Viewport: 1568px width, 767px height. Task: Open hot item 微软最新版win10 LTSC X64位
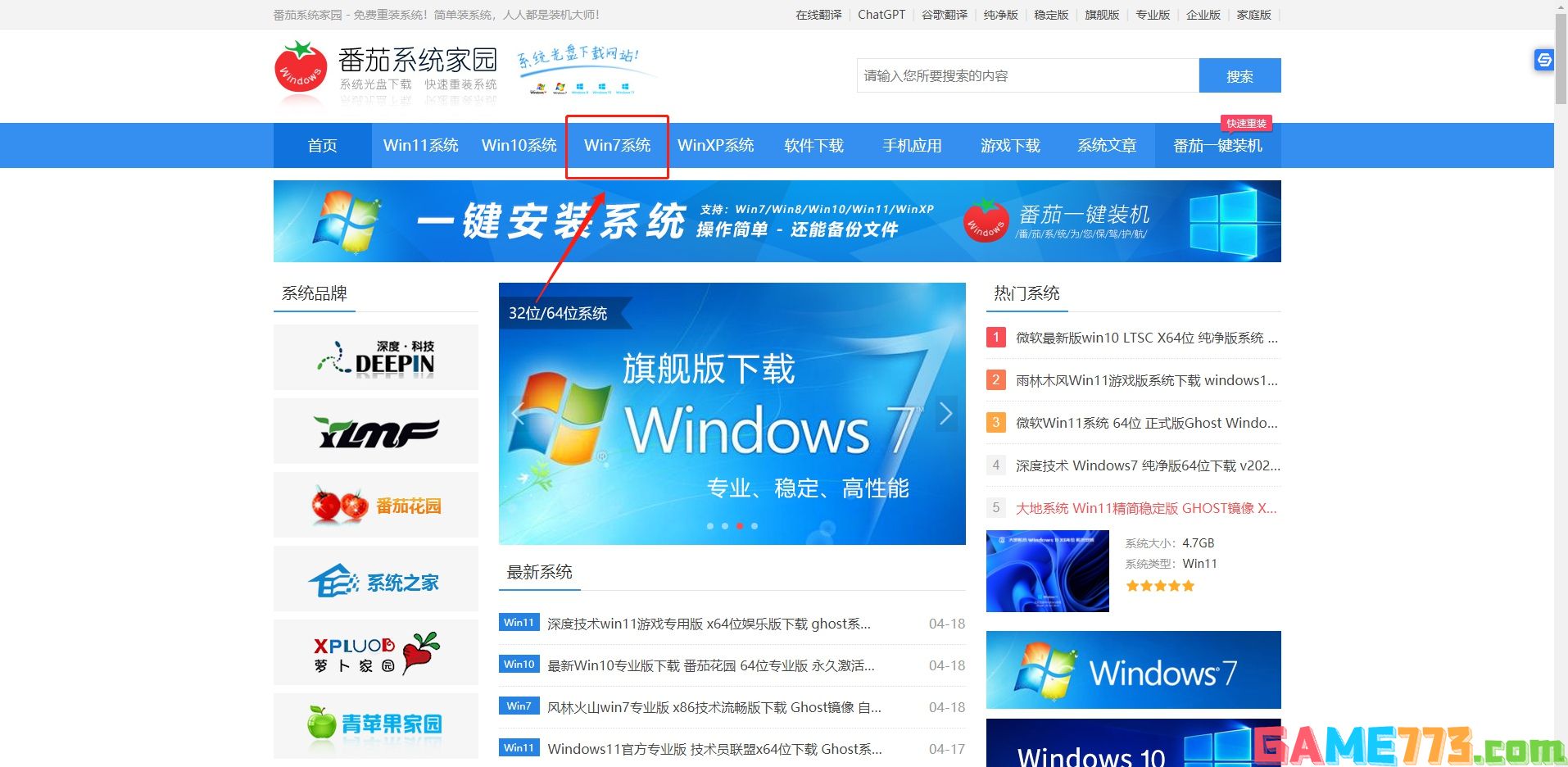pos(1147,338)
